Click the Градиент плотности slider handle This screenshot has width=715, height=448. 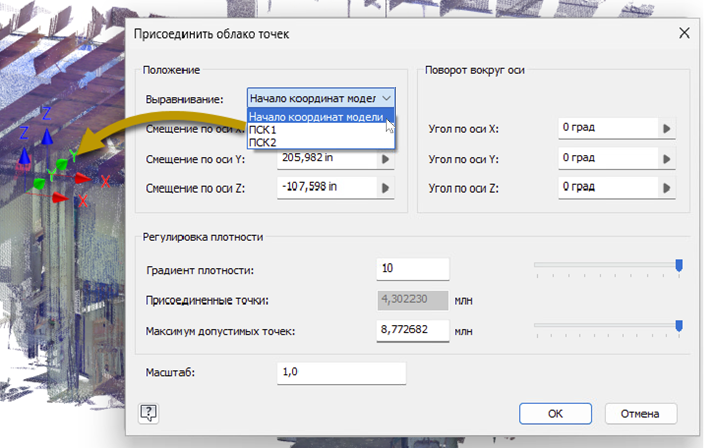point(679,265)
